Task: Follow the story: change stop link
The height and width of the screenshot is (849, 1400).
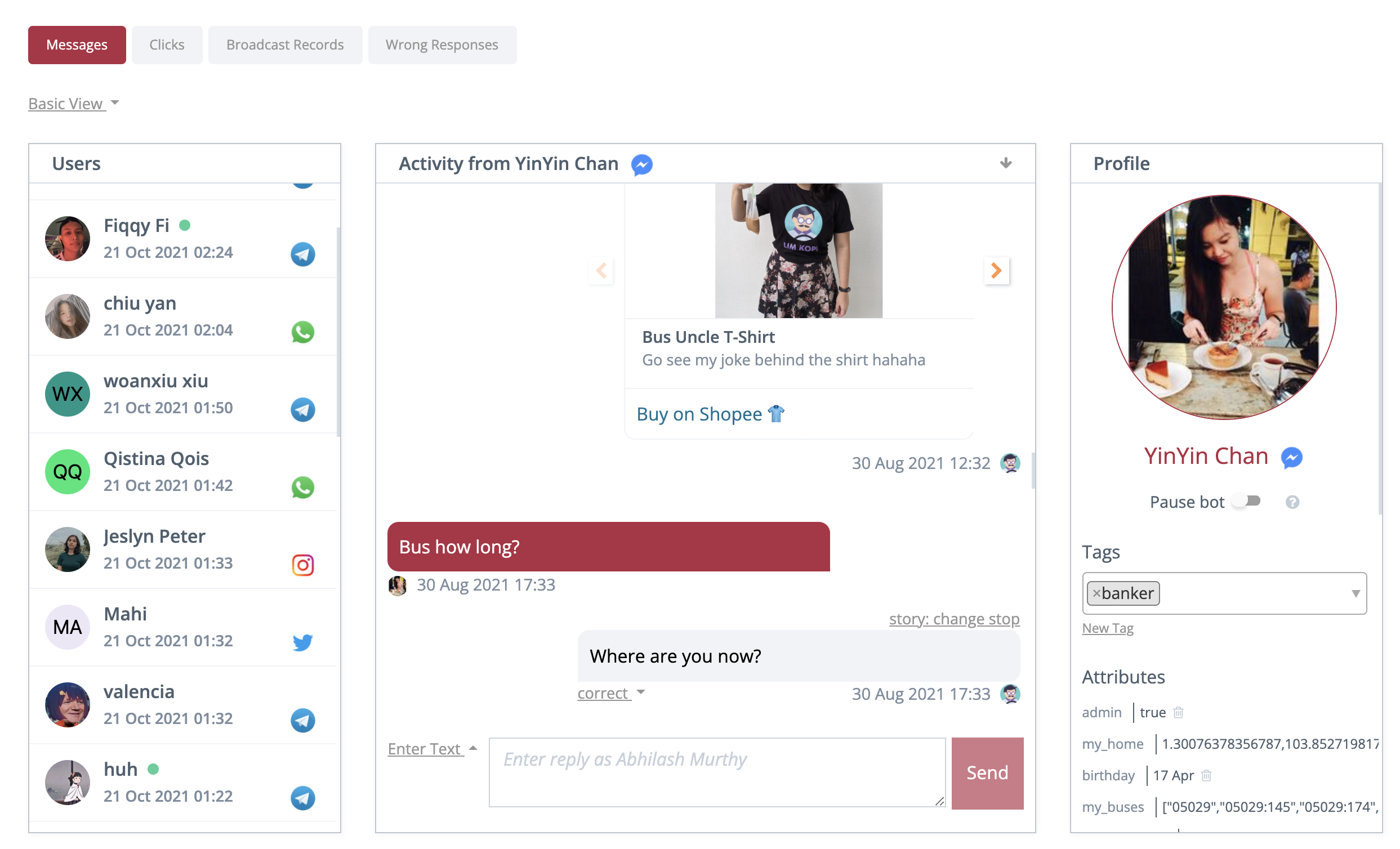Action: point(954,619)
